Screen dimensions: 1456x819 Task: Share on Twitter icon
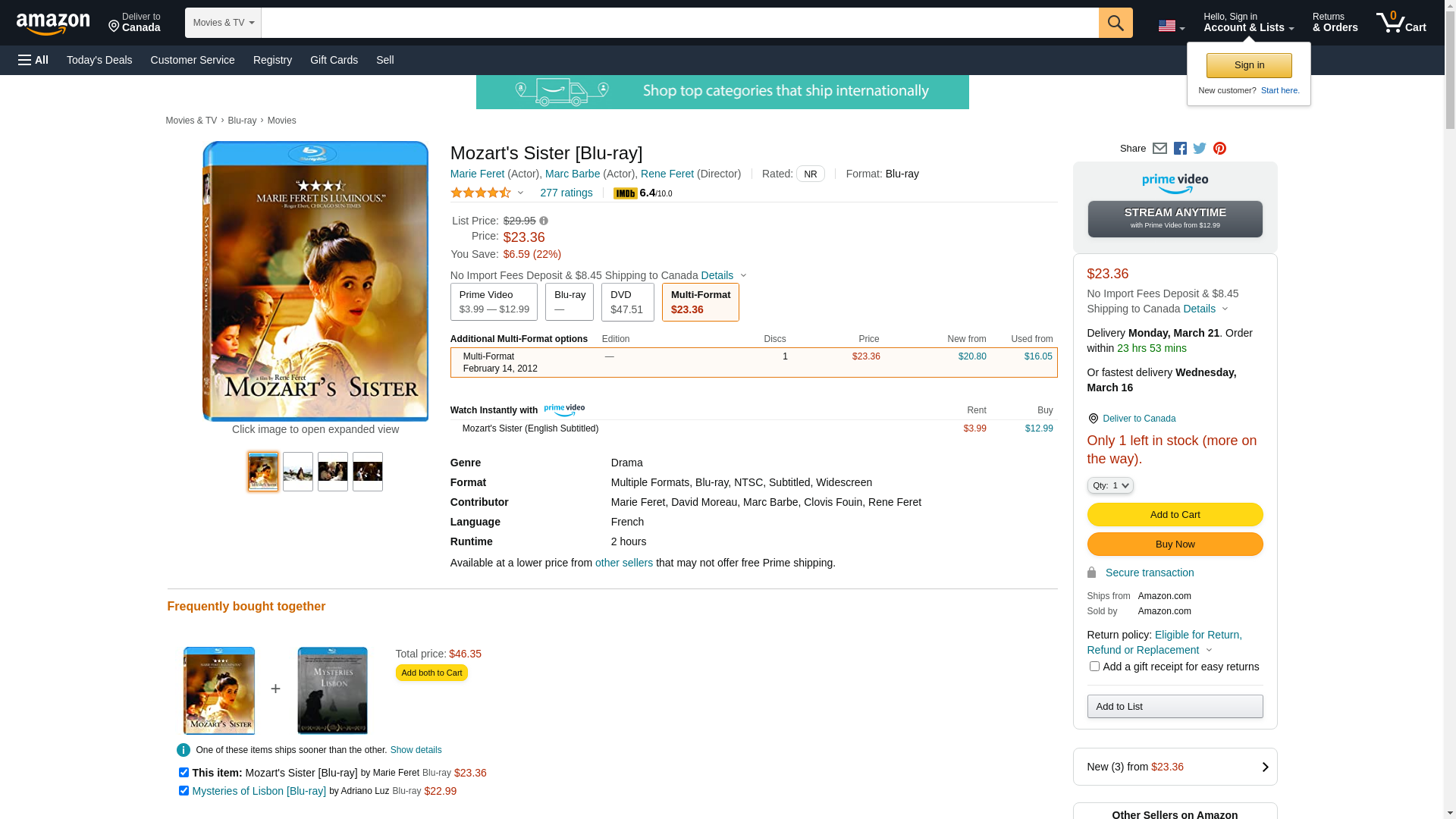coord(1200,149)
